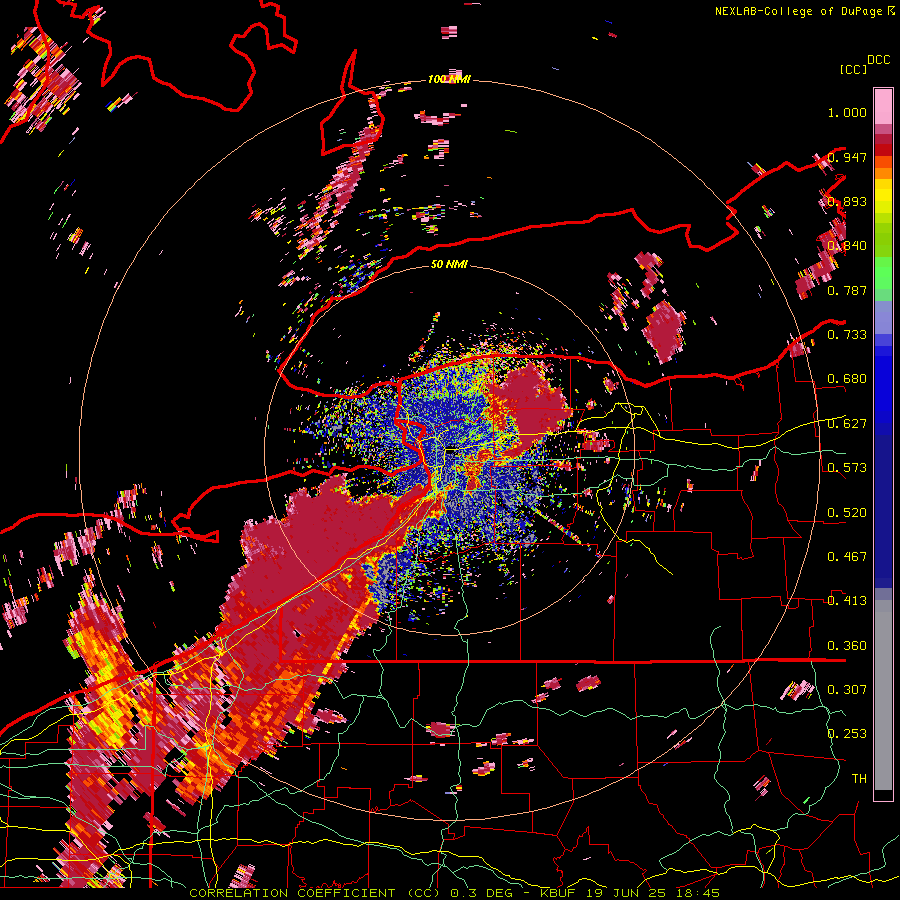
Task: Click the bright green segment of color bar
Action: coord(883,273)
